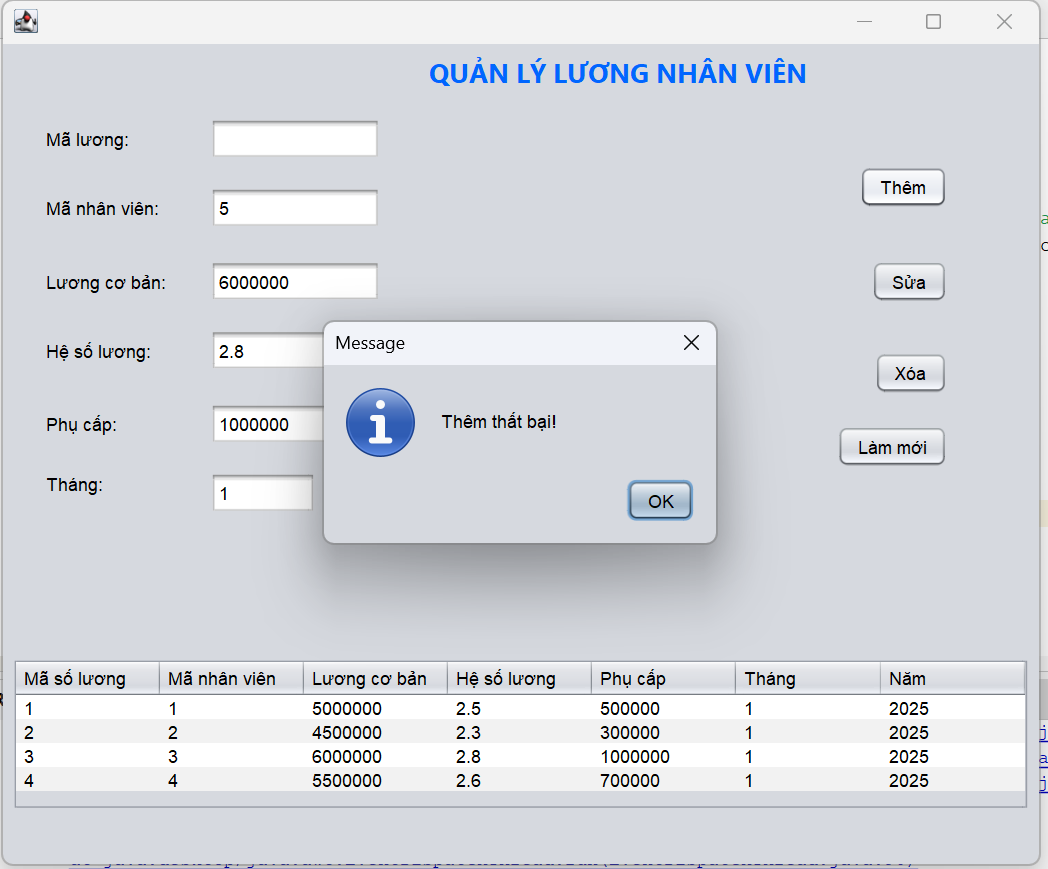Click the Mã nhân viên text field
The width and height of the screenshot is (1048, 869).
tap(295, 208)
